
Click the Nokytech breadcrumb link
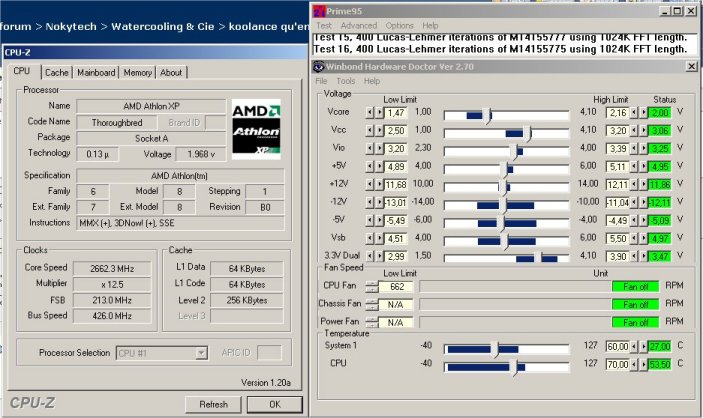[x=71, y=26]
